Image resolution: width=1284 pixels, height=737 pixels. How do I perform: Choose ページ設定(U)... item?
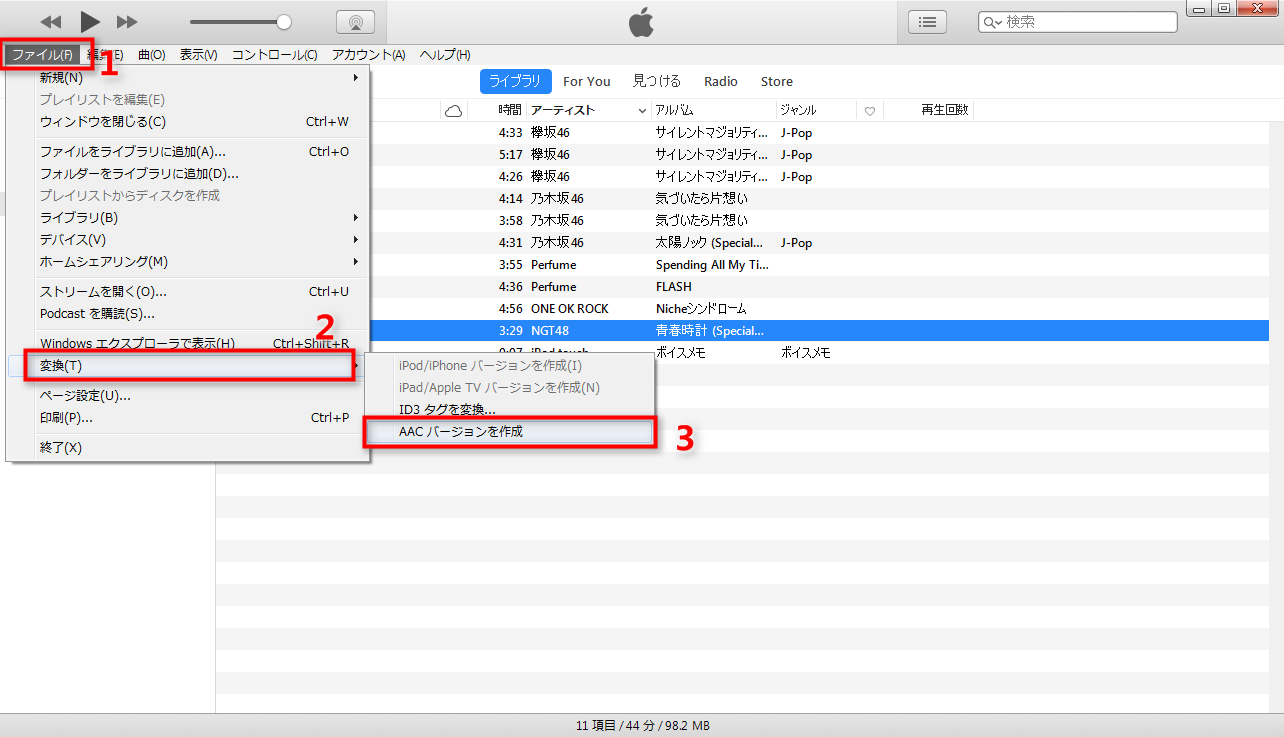188,396
